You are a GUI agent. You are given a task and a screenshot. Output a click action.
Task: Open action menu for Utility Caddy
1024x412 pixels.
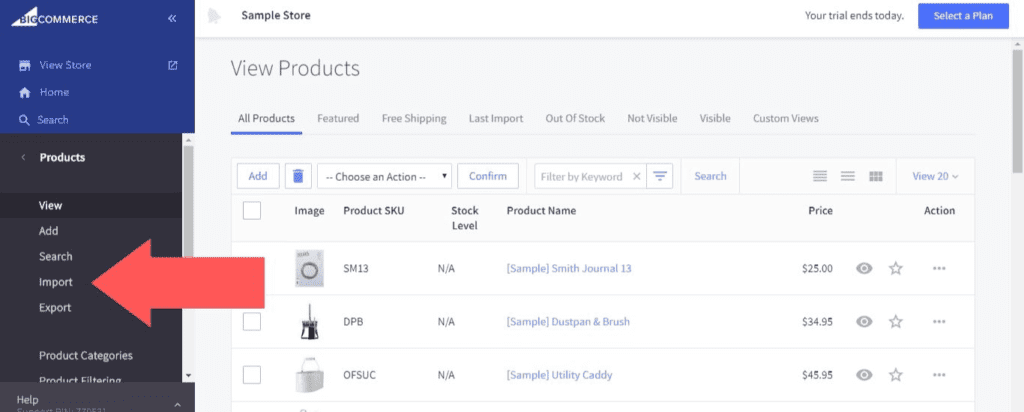click(x=939, y=375)
